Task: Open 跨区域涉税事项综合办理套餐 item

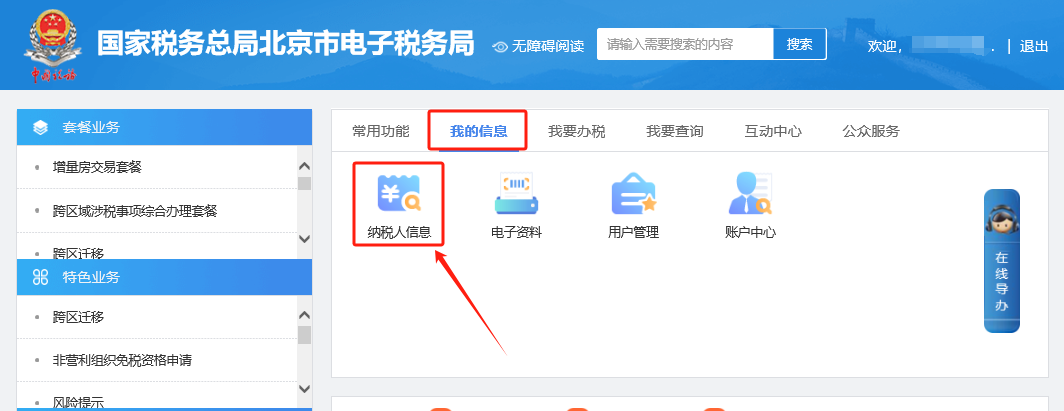Action: click(x=135, y=211)
